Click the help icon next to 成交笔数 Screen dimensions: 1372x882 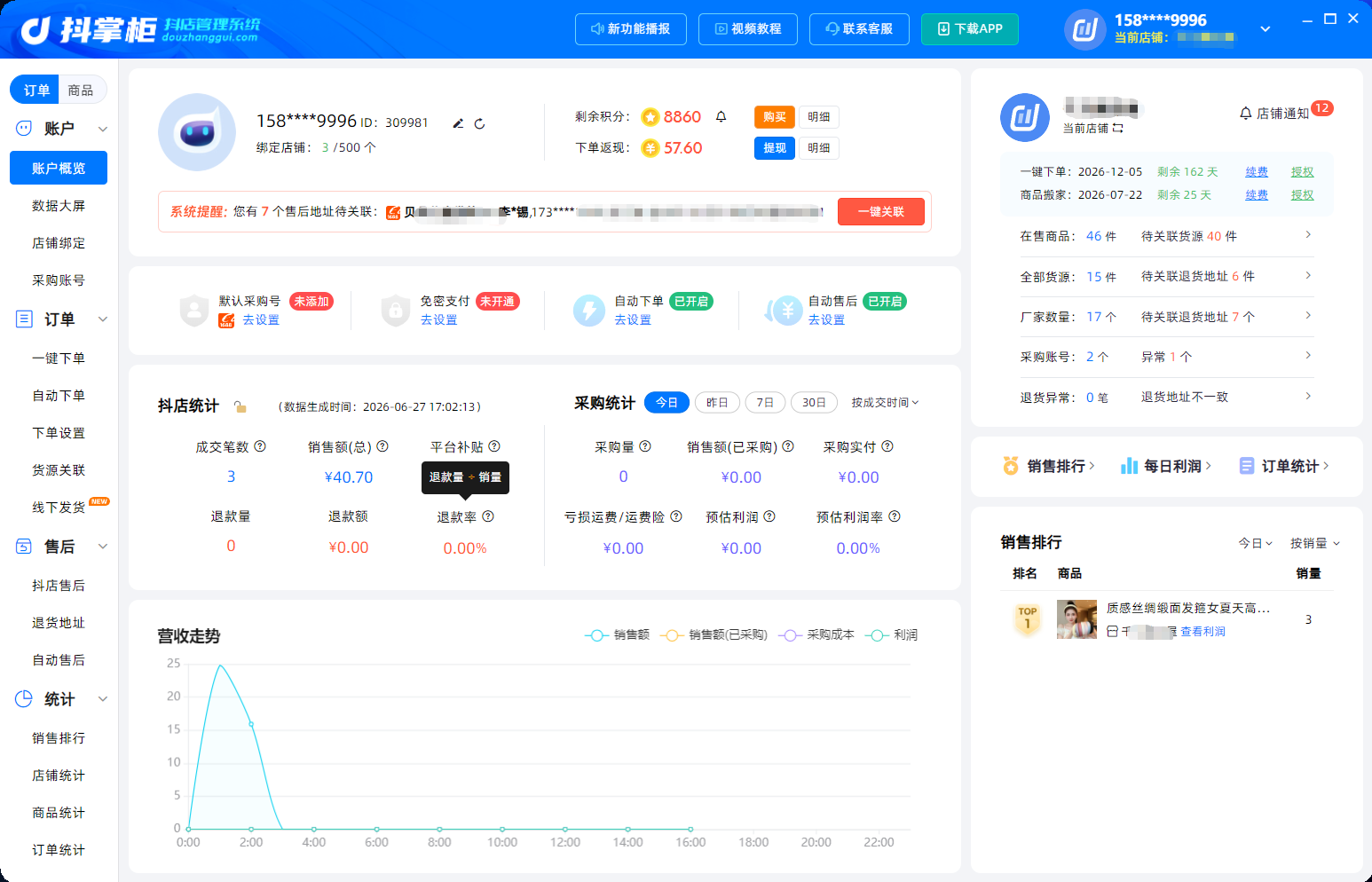[x=260, y=446]
